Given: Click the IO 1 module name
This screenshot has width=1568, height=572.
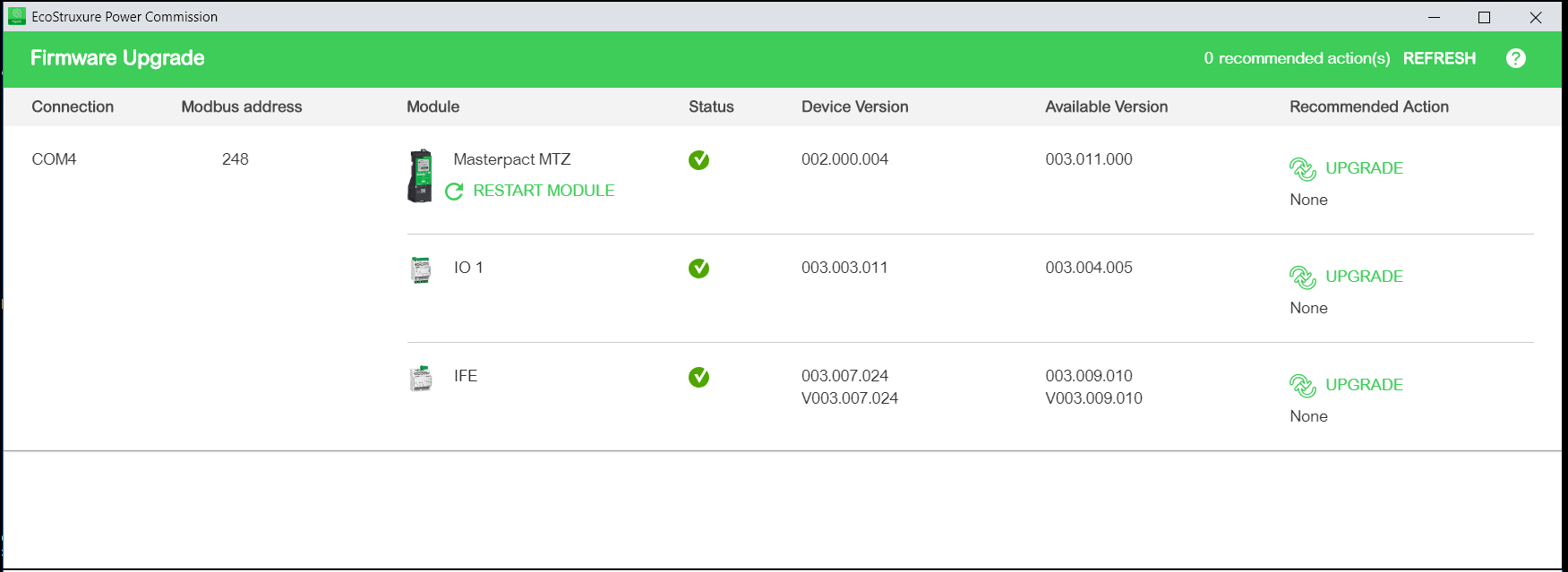Looking at the screenshot, I should coord(468,268).
